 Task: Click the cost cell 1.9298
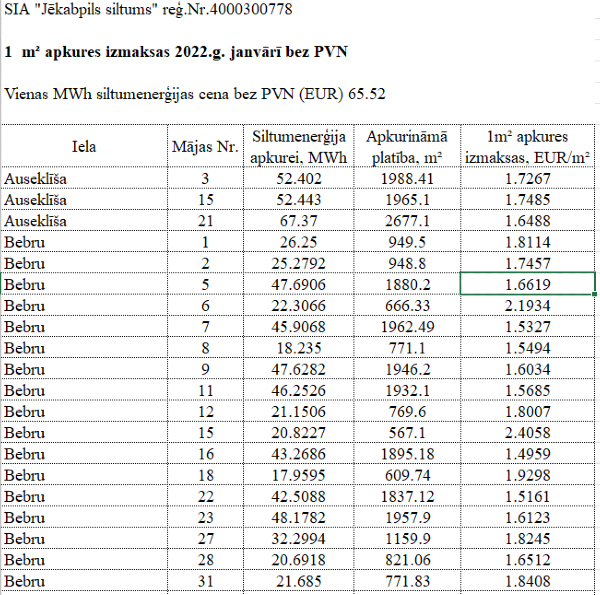coord(528,475)
